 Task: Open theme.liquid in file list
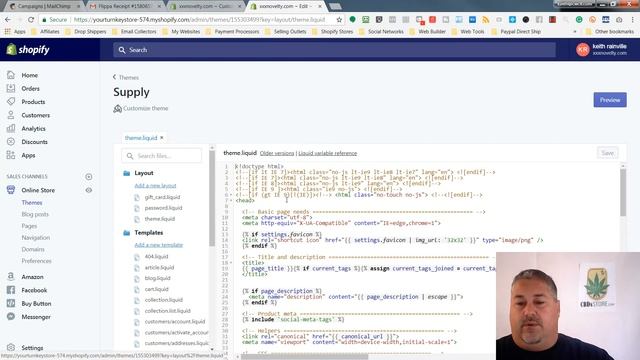tap(160, 219)
